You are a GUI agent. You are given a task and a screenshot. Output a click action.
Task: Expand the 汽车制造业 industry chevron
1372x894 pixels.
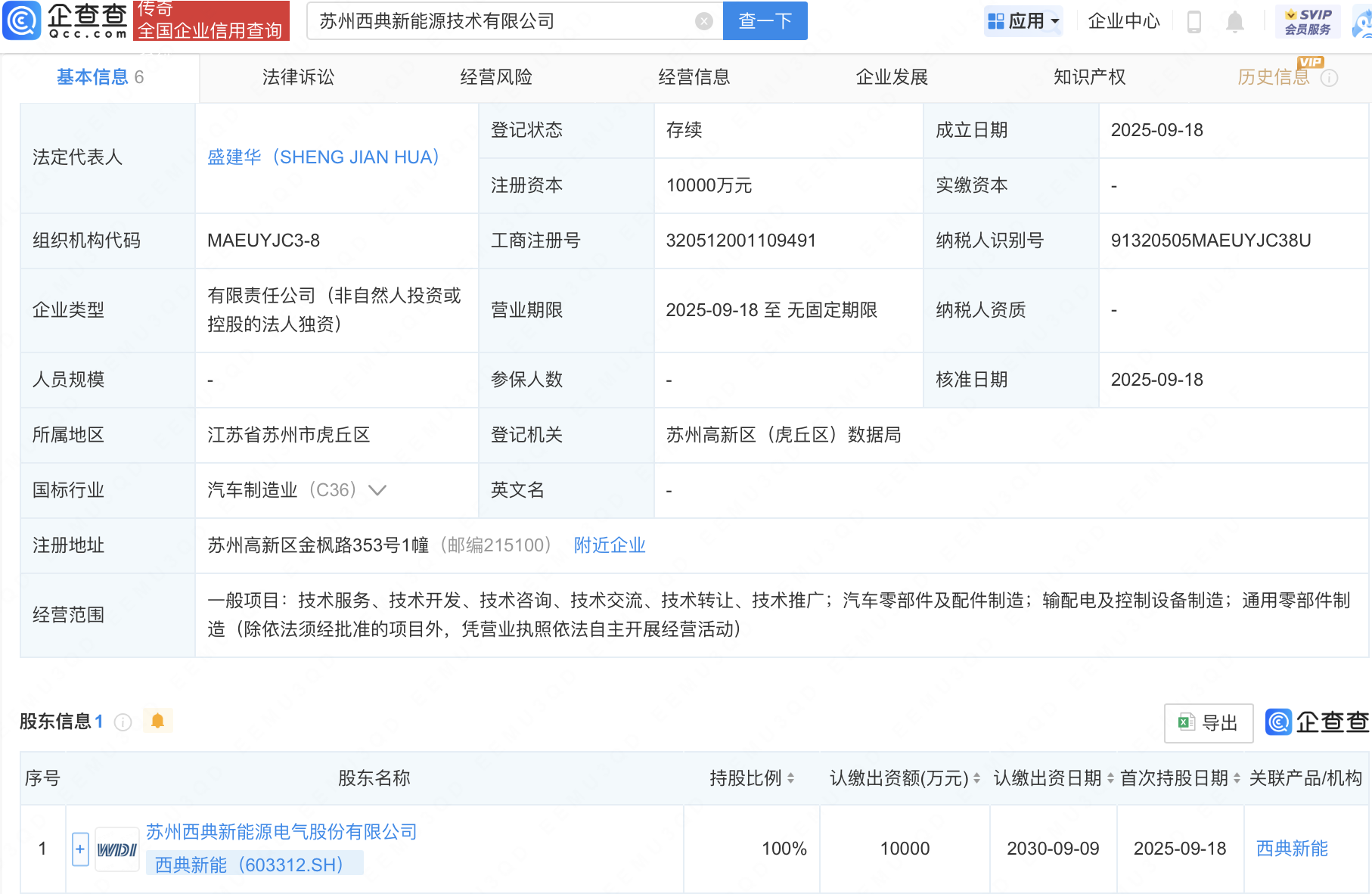pyautogui.click(x=377, y=490)
